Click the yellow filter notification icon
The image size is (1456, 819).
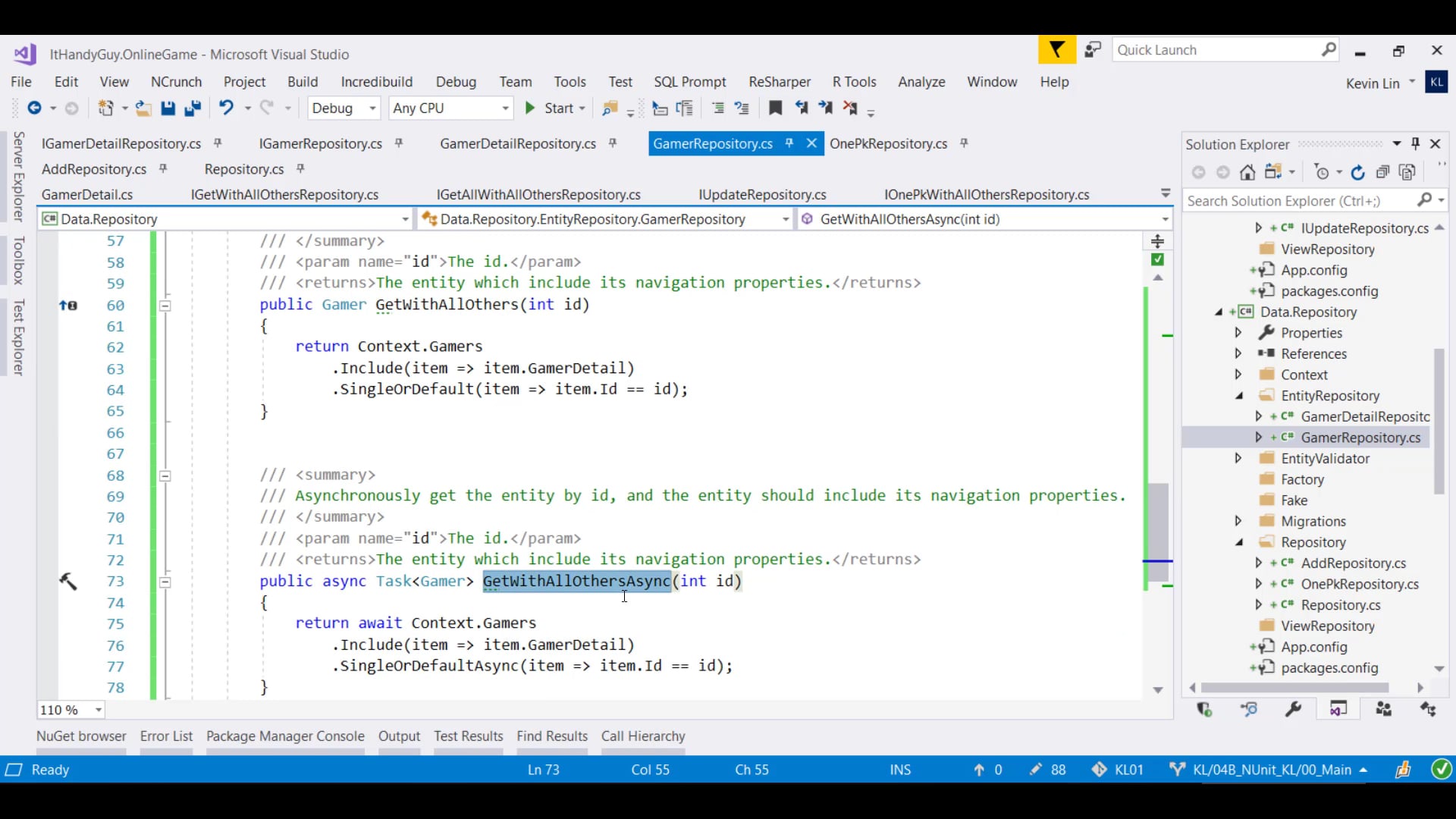coord(1056,50)
